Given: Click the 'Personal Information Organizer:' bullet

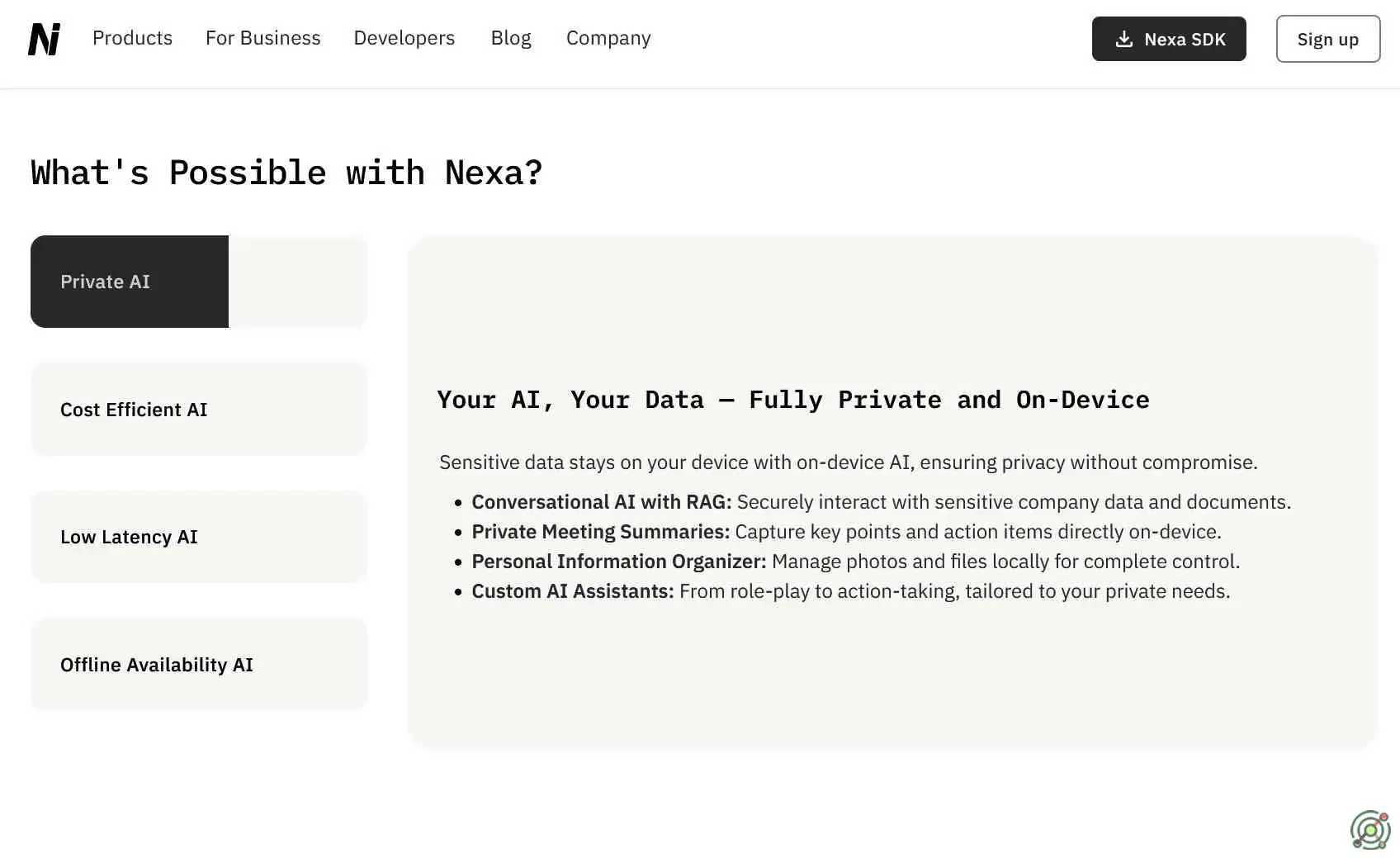Looking at the screenshot, I should (855, 562).
